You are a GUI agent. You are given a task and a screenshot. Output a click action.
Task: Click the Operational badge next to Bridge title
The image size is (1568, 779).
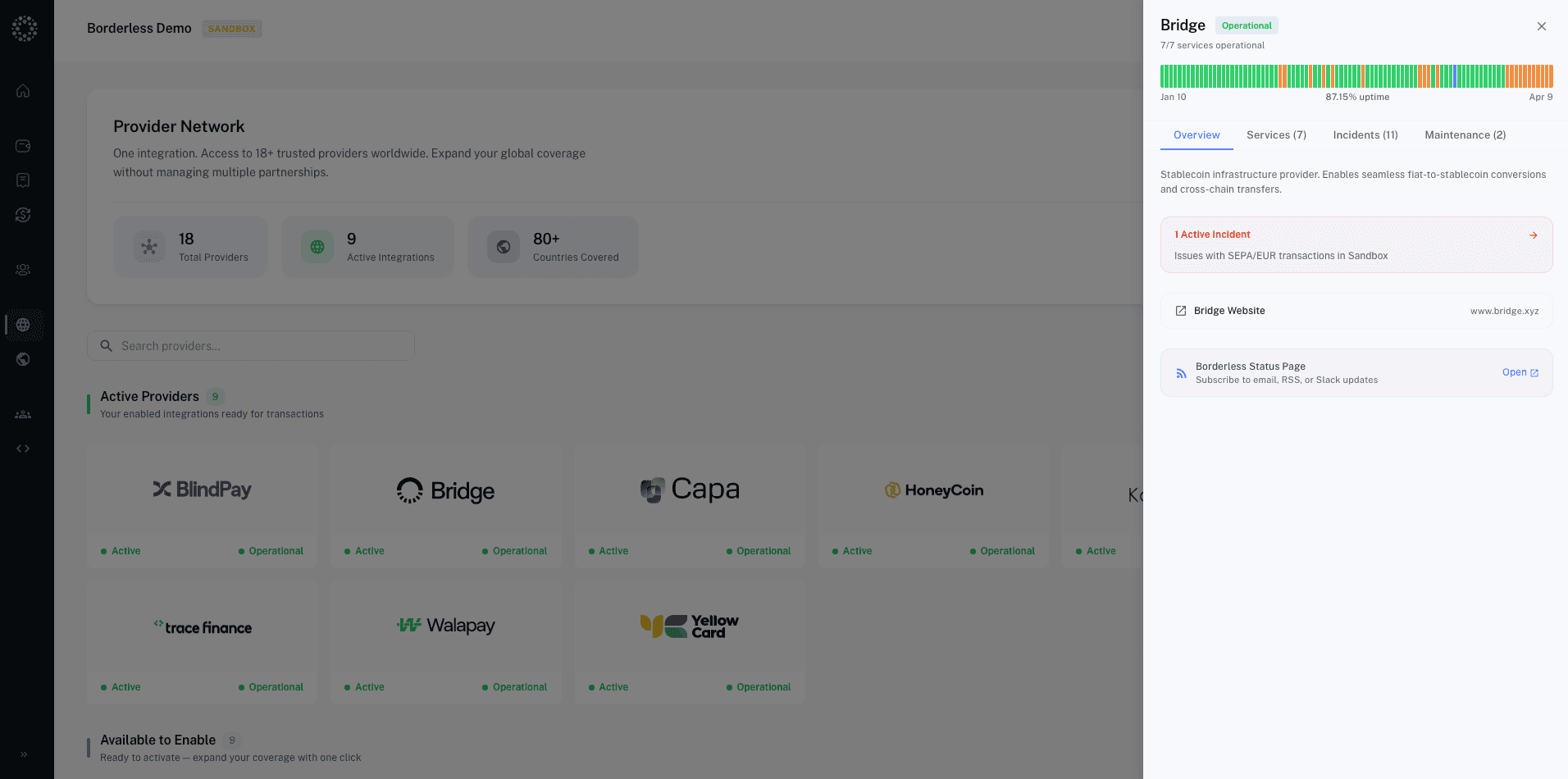click(x=1247, y=25)
